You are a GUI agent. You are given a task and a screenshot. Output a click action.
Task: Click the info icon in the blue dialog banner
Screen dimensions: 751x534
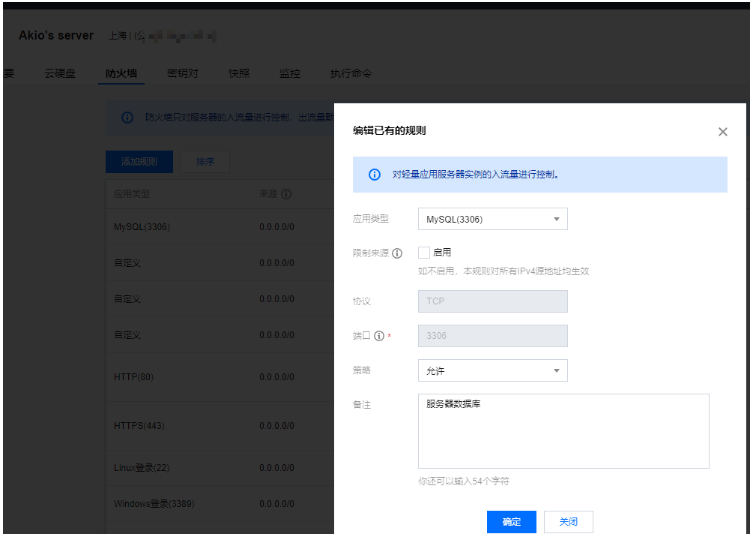pyautogui.click(x=375, y=174)
